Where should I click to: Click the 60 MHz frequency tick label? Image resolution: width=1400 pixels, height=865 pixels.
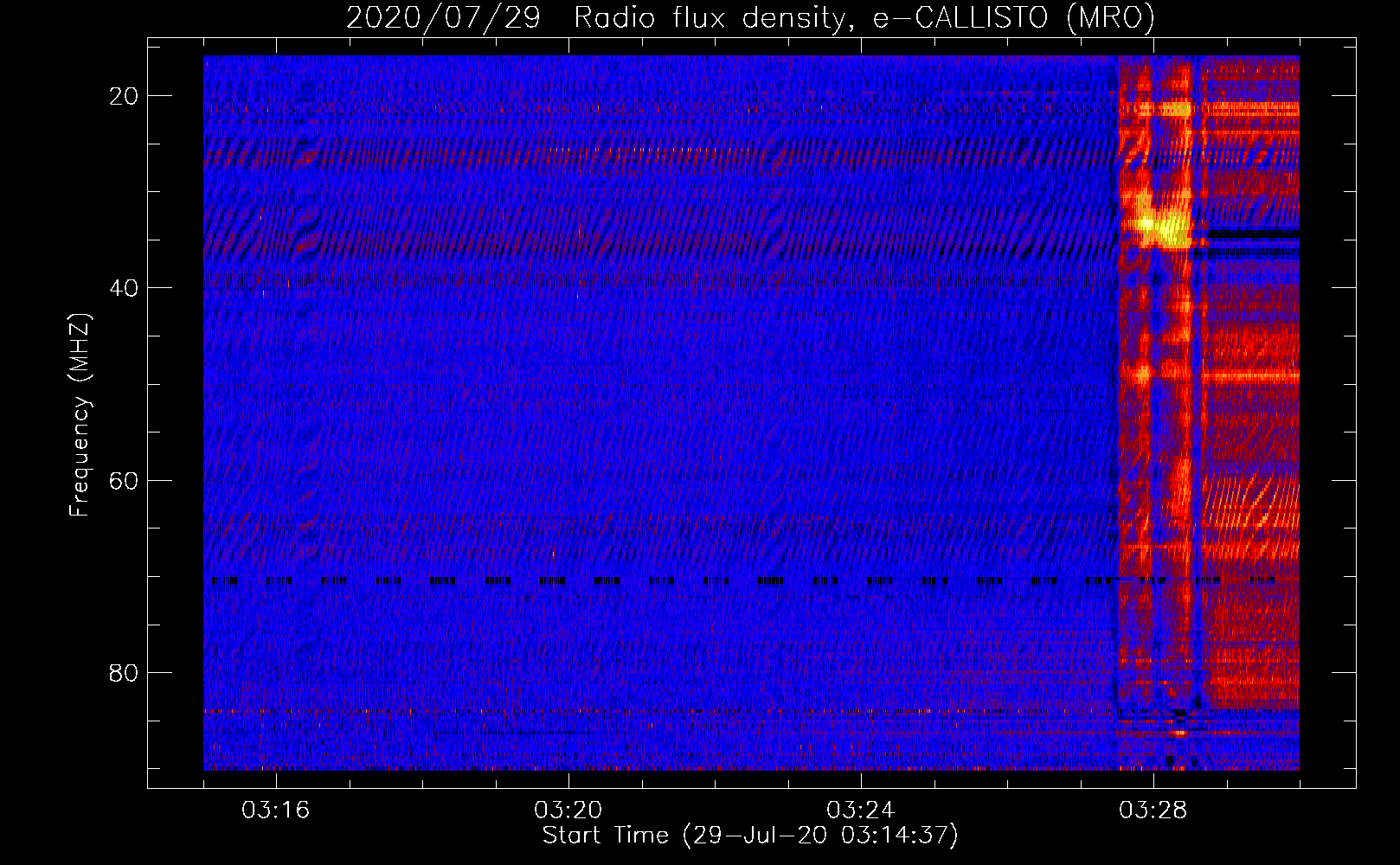(x=124, y=480)
